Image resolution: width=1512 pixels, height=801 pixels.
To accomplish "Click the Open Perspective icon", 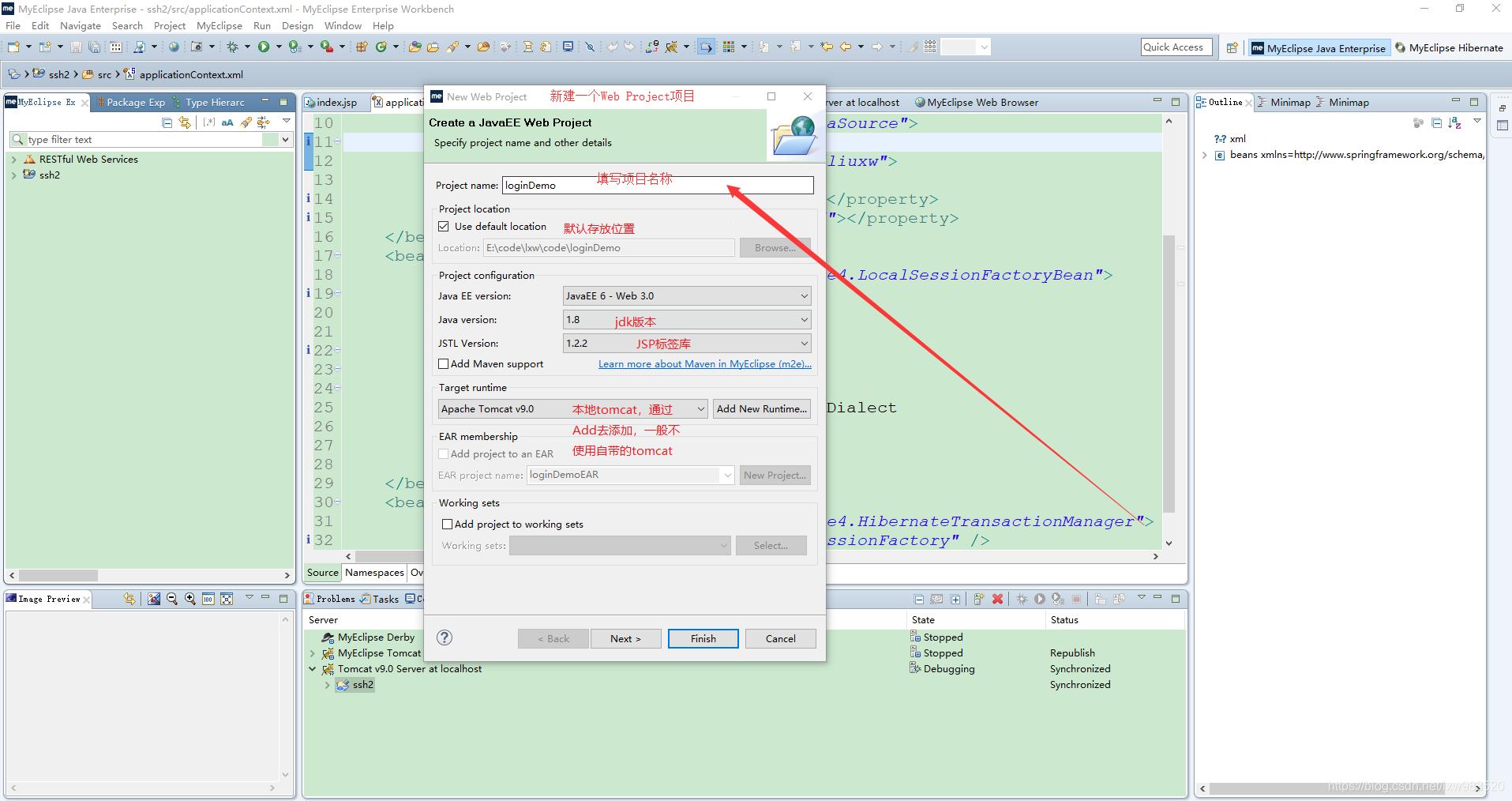I will pos(1232,47).
